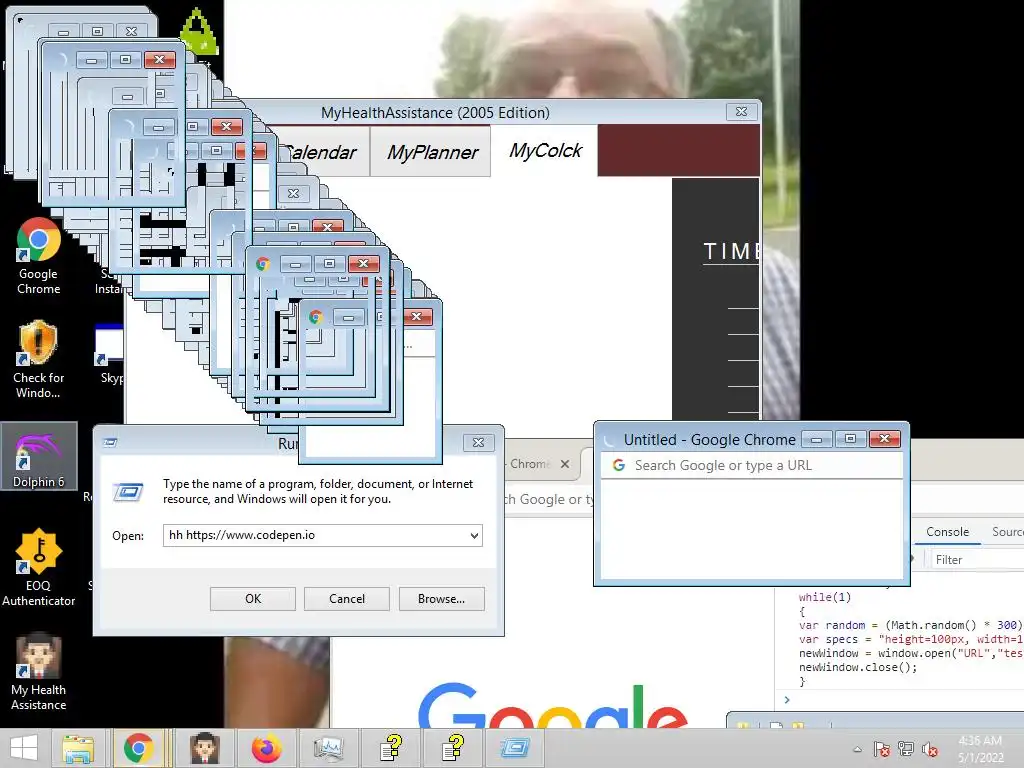Click the Chrome icon on the frontmost popup window
This screenshot has width=1024, height=768.
(316, 317)
